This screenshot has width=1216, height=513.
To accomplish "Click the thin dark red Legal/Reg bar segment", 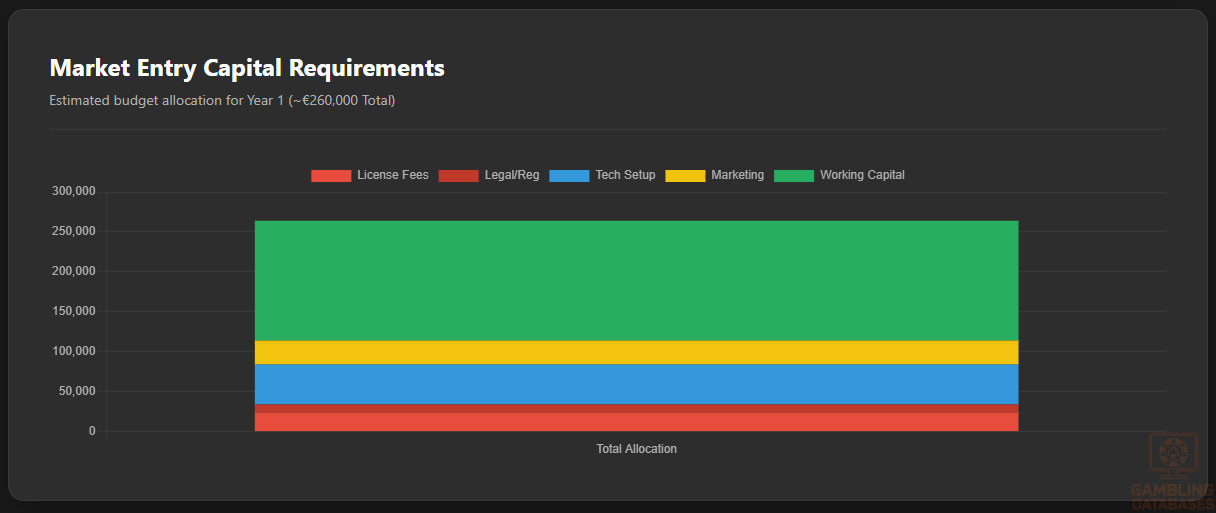I will [636, 409].
